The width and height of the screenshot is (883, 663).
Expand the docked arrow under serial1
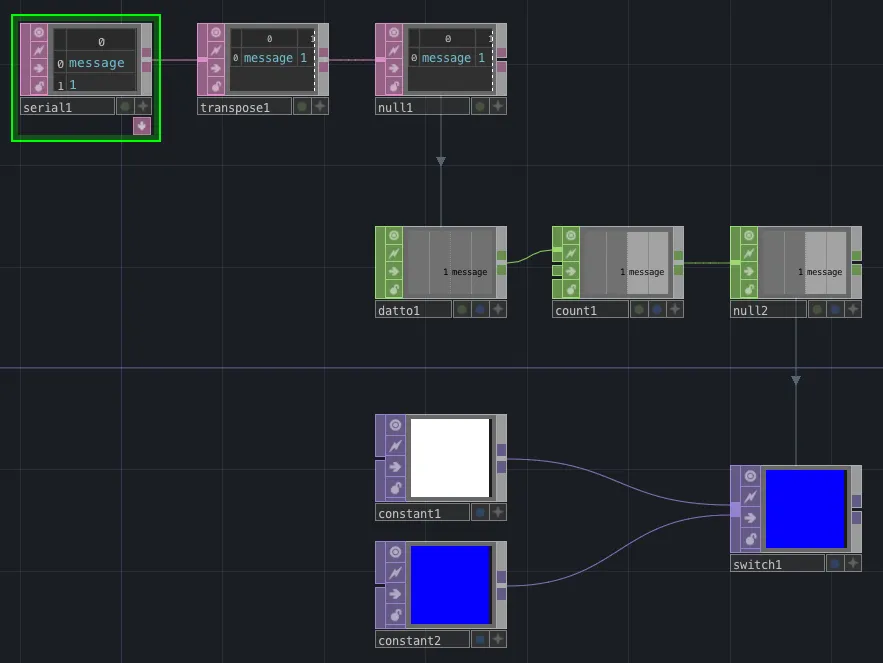[x=142, y=126]
